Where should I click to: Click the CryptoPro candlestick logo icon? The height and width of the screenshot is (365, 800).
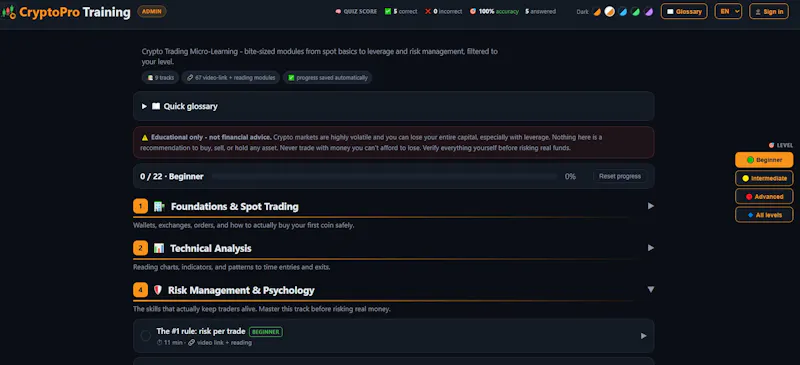pos(9,12)
